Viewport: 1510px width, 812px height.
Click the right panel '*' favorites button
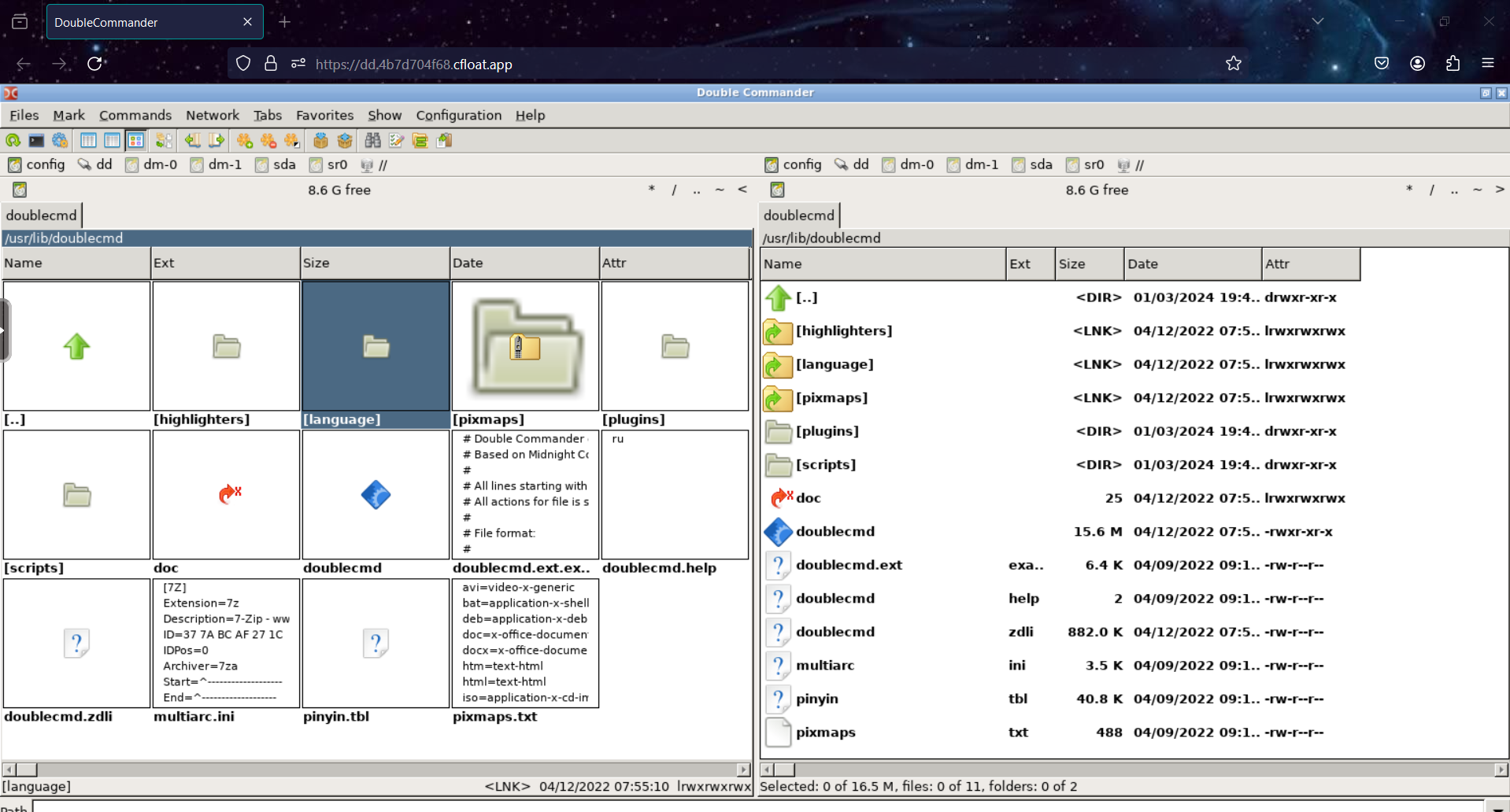coord(1409,190)
